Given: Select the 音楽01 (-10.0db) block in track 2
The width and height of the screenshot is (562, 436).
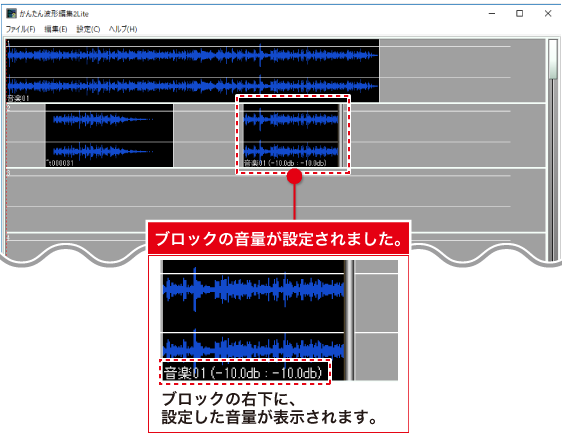Looking at the screenshot, I should coord(290,136).
